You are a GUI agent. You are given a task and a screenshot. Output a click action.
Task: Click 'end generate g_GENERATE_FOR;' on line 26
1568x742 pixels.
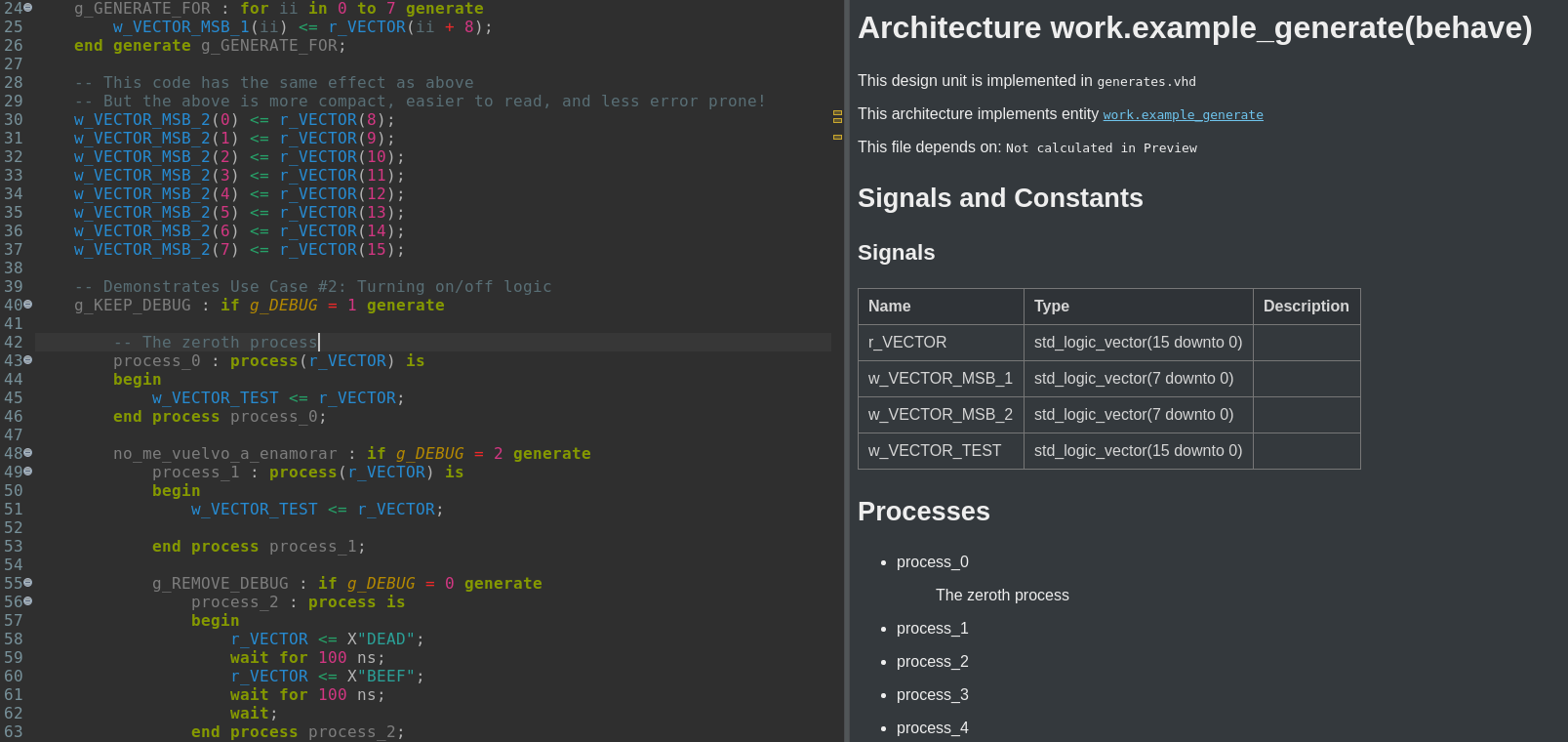tap(211, 46)
